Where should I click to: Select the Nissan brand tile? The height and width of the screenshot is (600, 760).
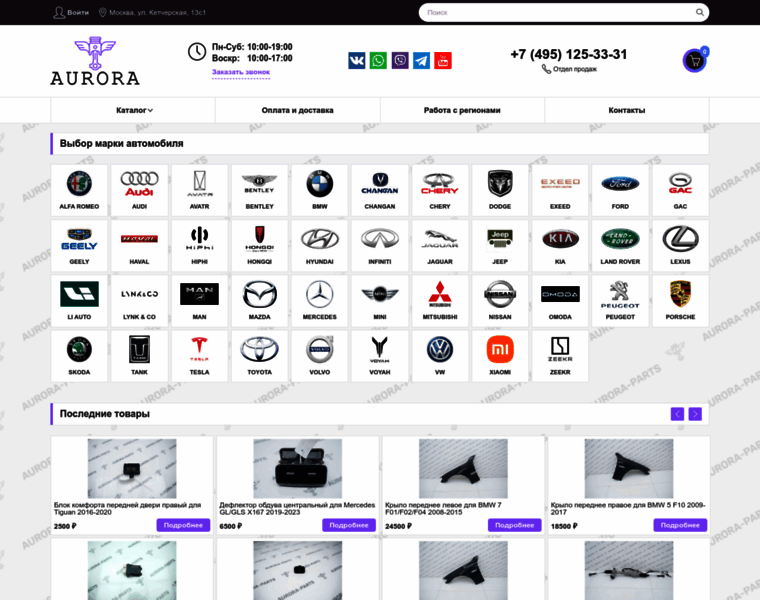500,300
